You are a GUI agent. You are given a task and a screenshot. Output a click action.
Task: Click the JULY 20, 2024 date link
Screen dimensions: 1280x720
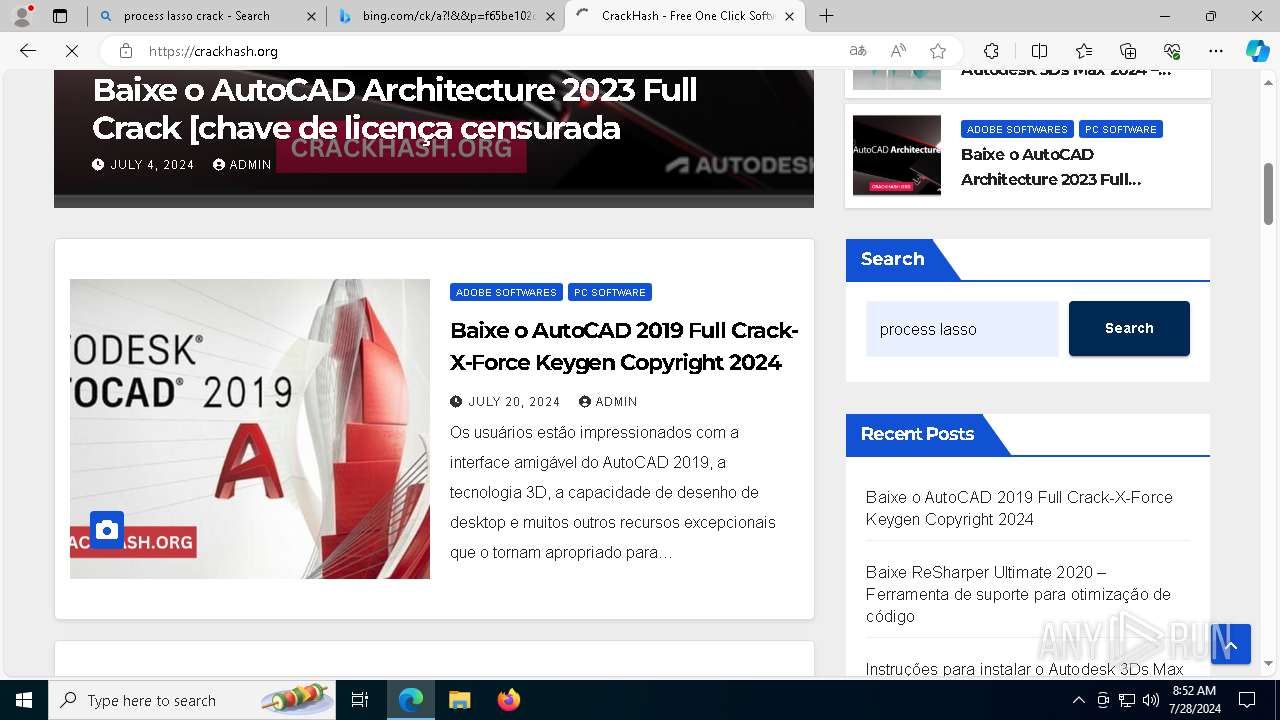(x=514, y=402)
